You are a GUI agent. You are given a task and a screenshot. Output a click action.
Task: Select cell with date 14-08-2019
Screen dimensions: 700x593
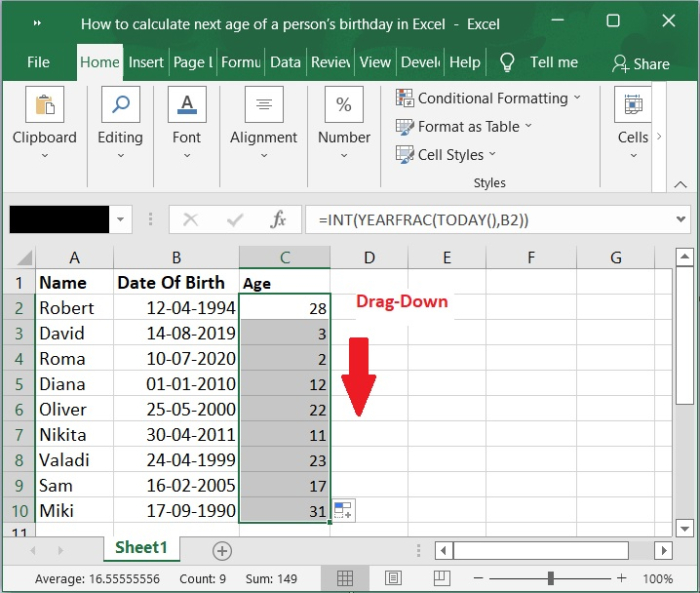(x=176, y=333)
